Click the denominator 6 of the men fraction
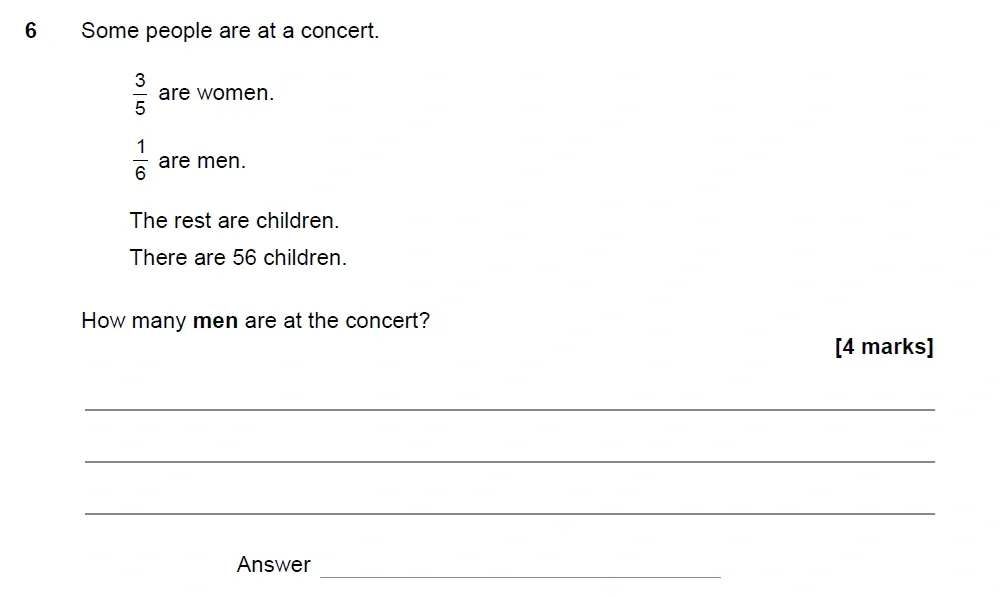 (x=140, y=175)
